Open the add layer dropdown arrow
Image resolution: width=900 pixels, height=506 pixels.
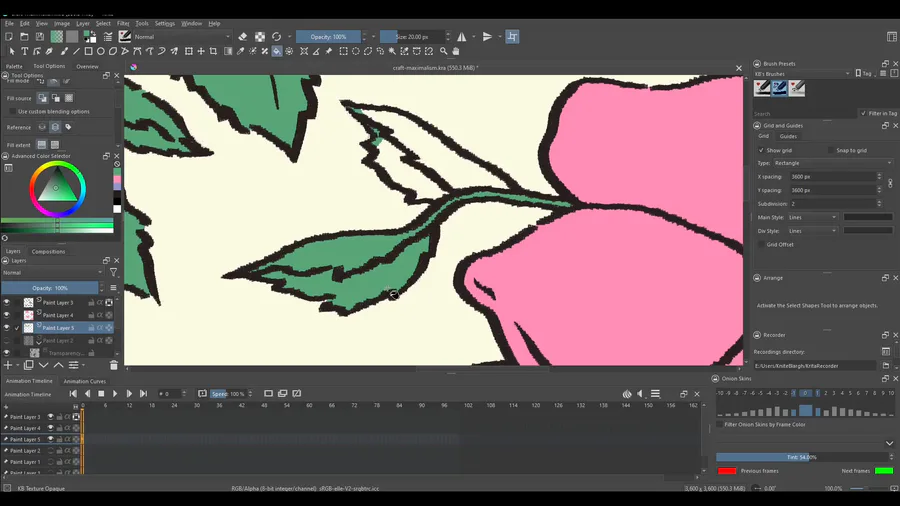(x=18, y=365)
